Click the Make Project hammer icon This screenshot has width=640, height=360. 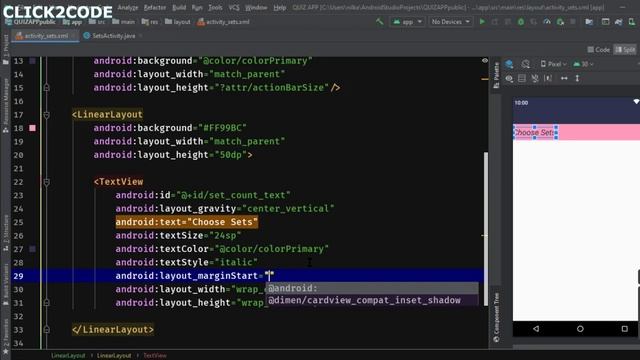coord(380,22)
